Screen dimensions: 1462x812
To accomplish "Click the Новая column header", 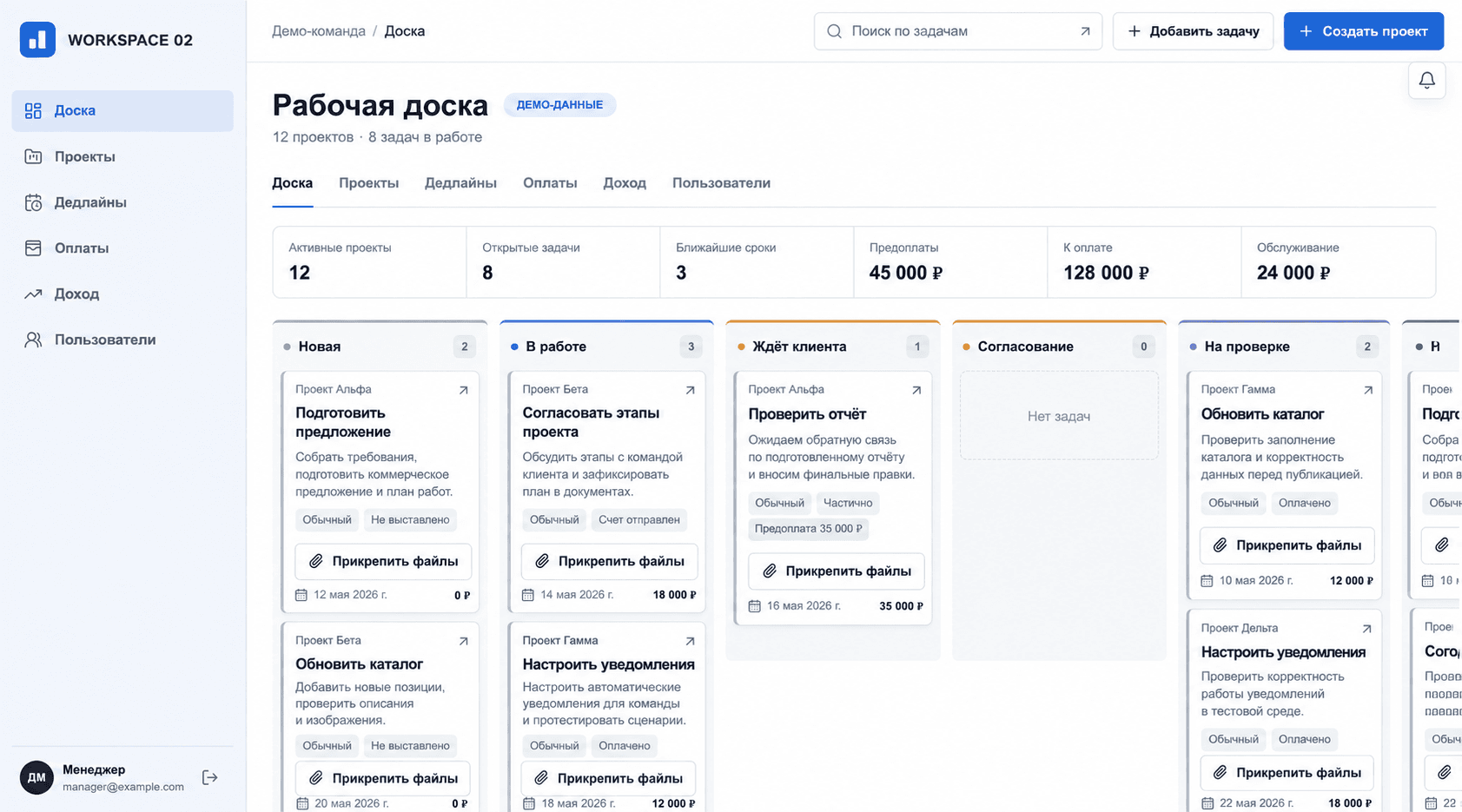I will [x=380, y=347].
